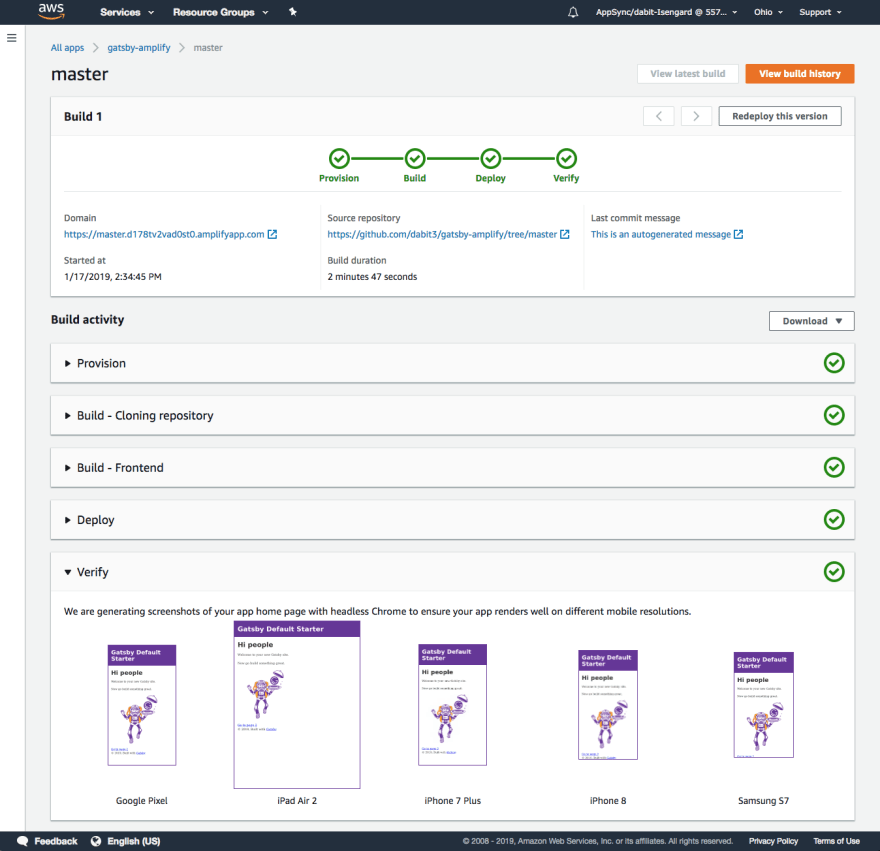Open the Services menu
This screenshot has width=880, height=851.
127,12
